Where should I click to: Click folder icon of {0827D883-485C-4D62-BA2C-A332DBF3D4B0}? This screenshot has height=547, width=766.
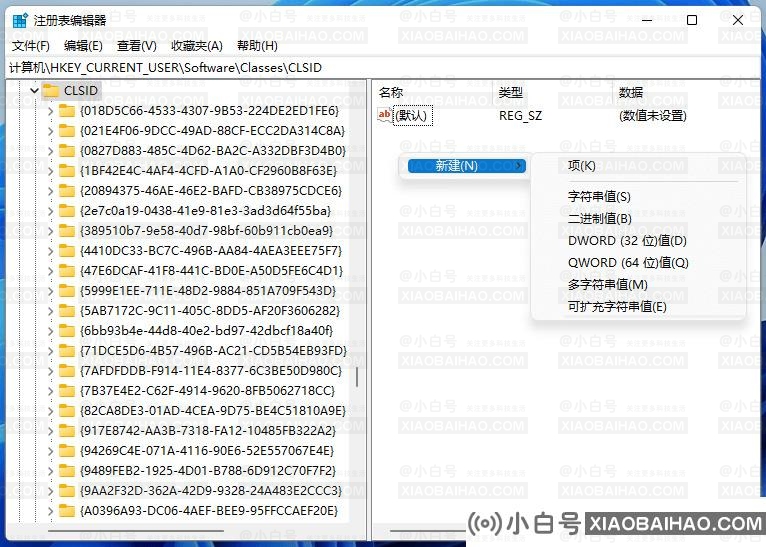(x=67, y=151)
